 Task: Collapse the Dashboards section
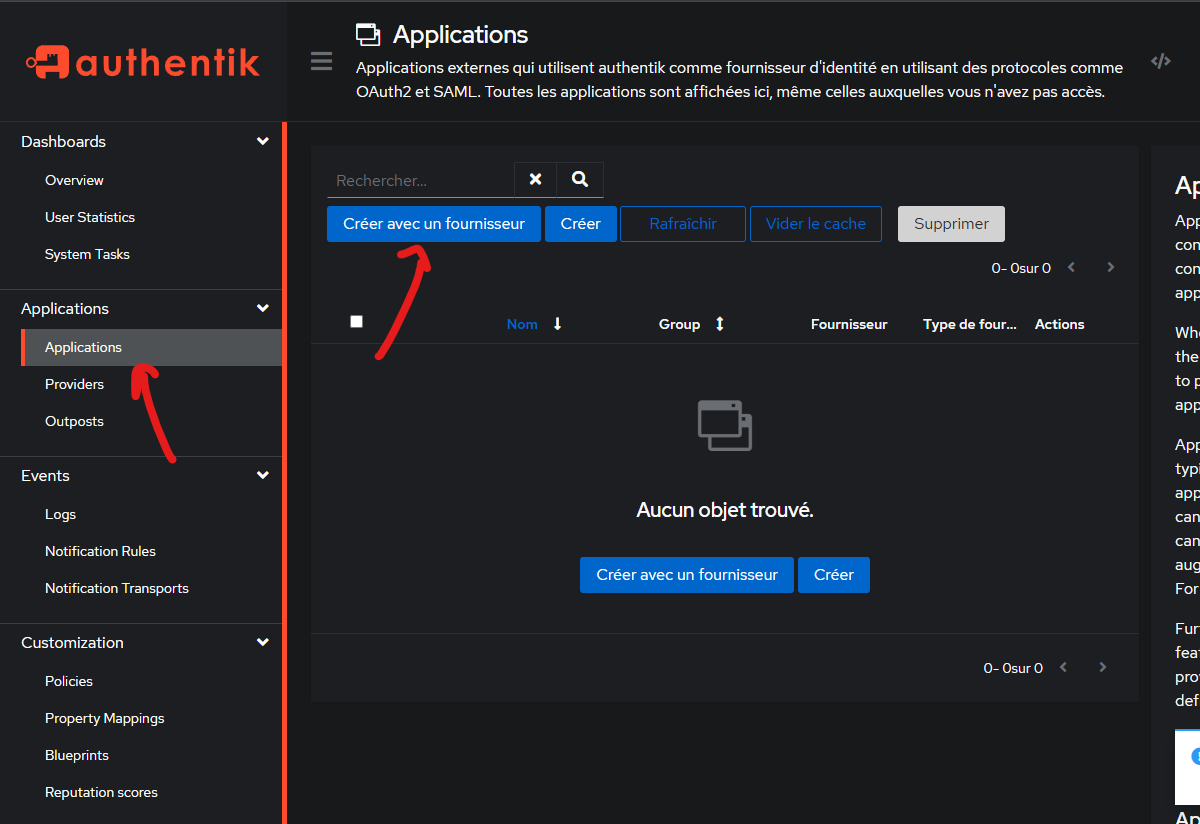pos(262,141)
